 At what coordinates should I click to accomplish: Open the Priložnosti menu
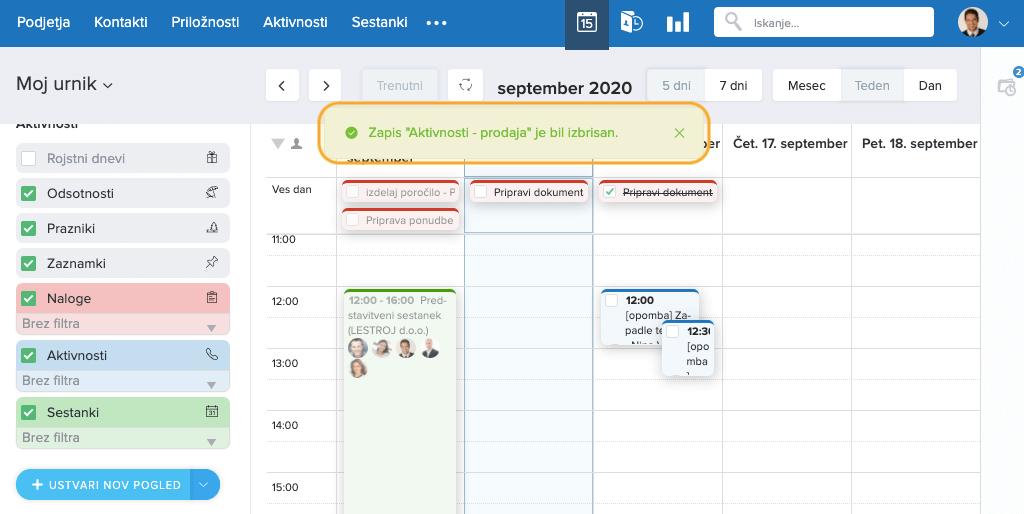coord(205,22)
